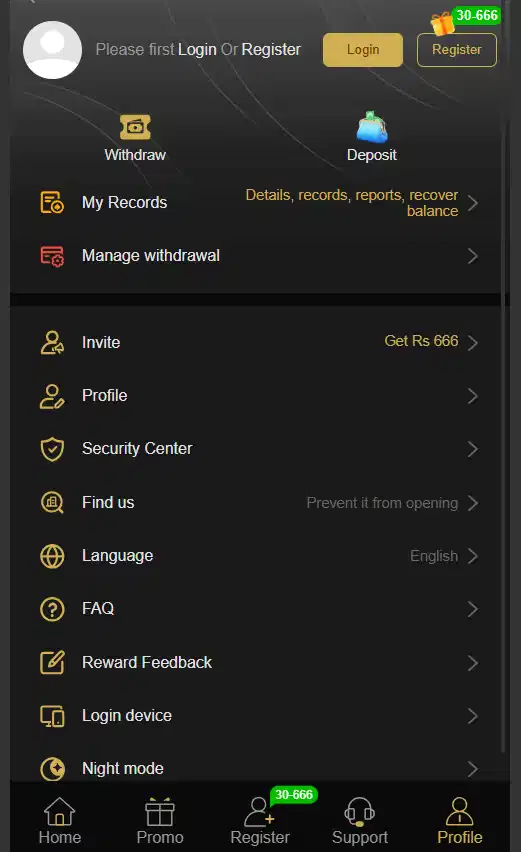
Task: Tap the Reward Feedback pencil icon
Action: 52,662
